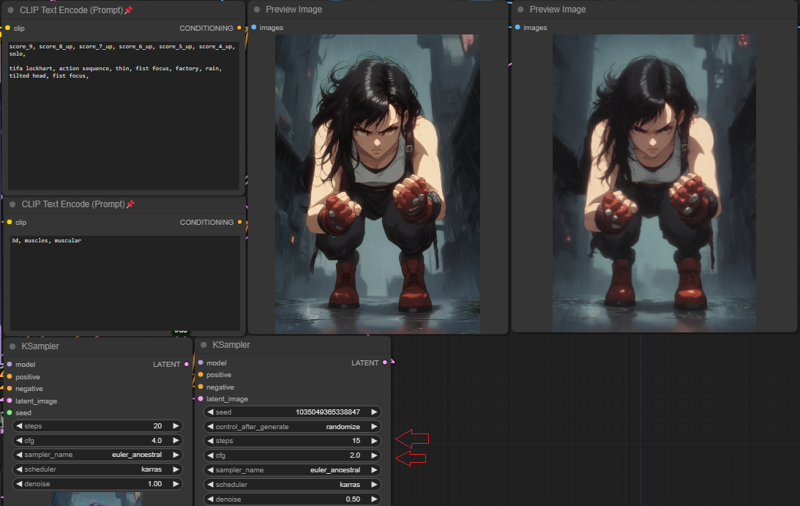Viewport: 800px width, 506px height.
Task: Click the CONDITIONING output port on top CLIP node
Action: [x=239, y=28]
